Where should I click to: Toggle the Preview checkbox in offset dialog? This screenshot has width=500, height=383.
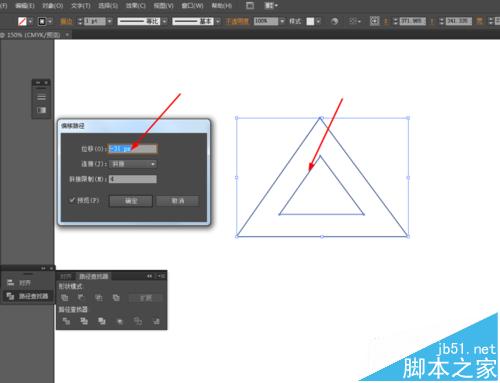[72, 200]
